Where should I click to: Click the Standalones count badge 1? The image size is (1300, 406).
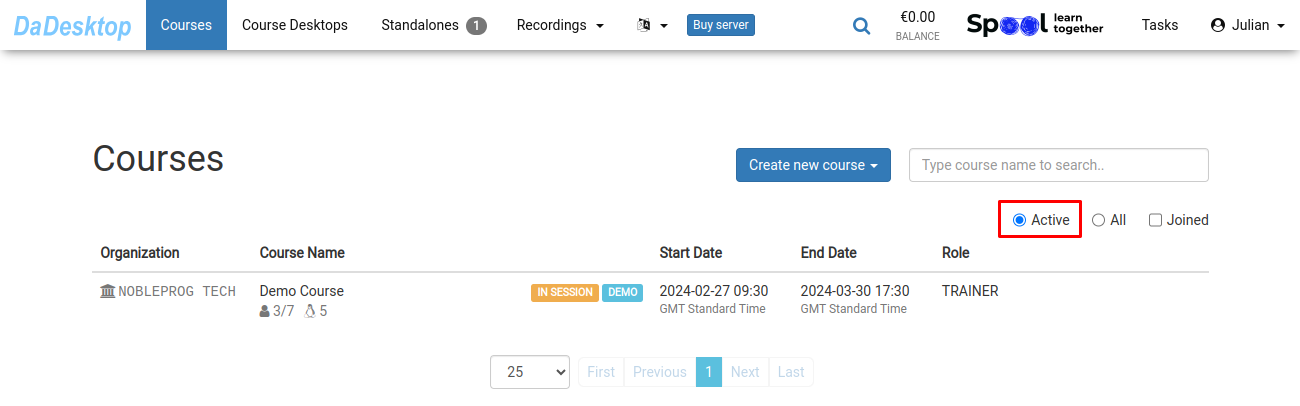click(x=476, y=25)
